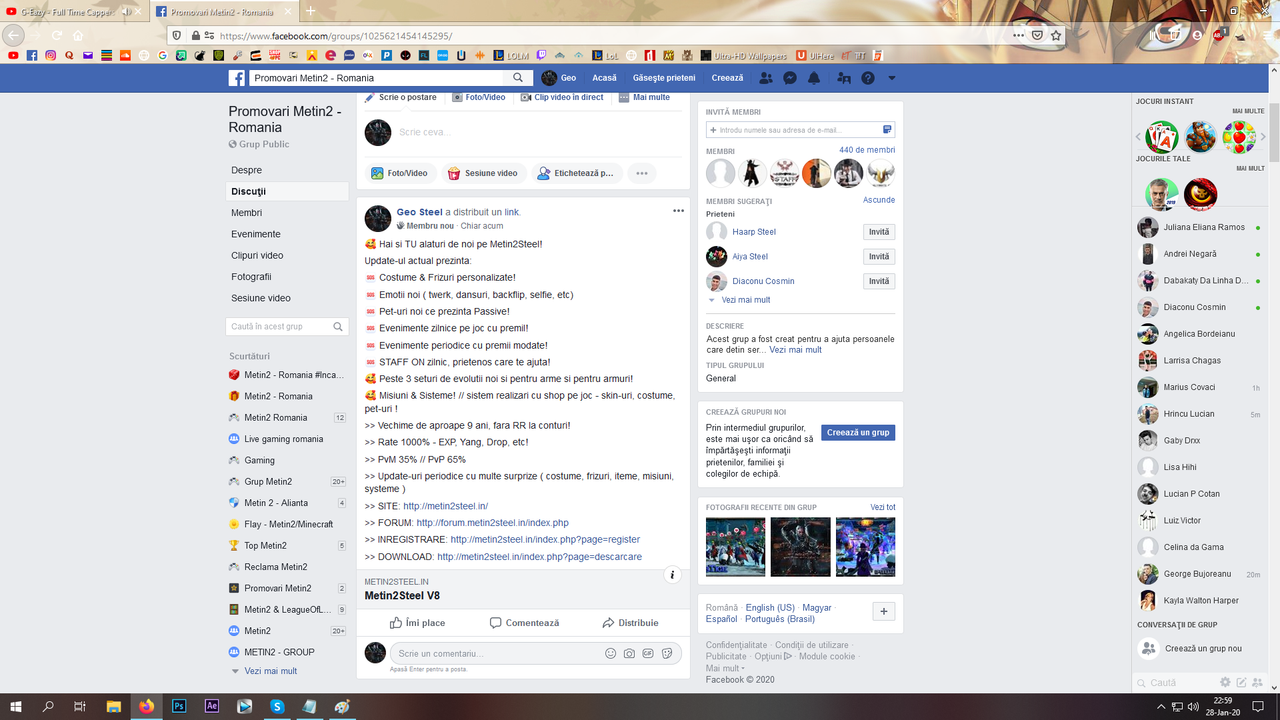Viewport: 1280px width, 720px height.
Task: Open the Mai multe composer options
Action: tap(645, 98)
